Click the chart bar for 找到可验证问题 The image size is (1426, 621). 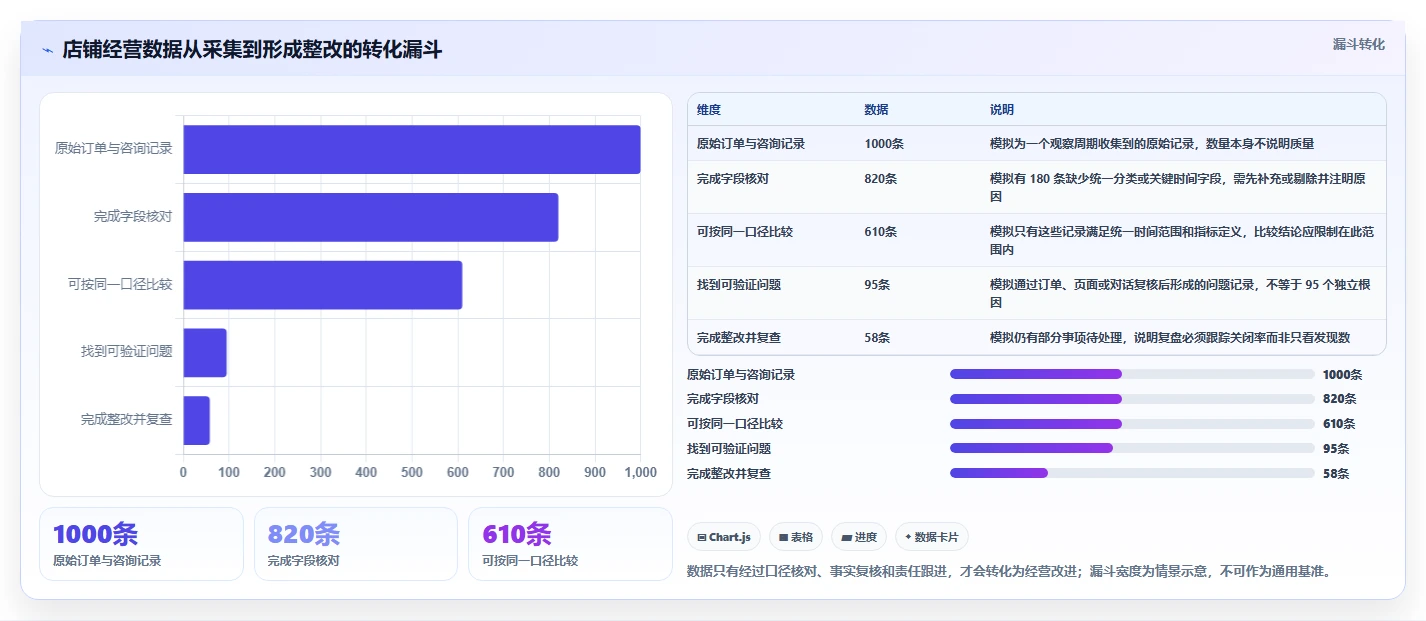click(x=205, y=352)
